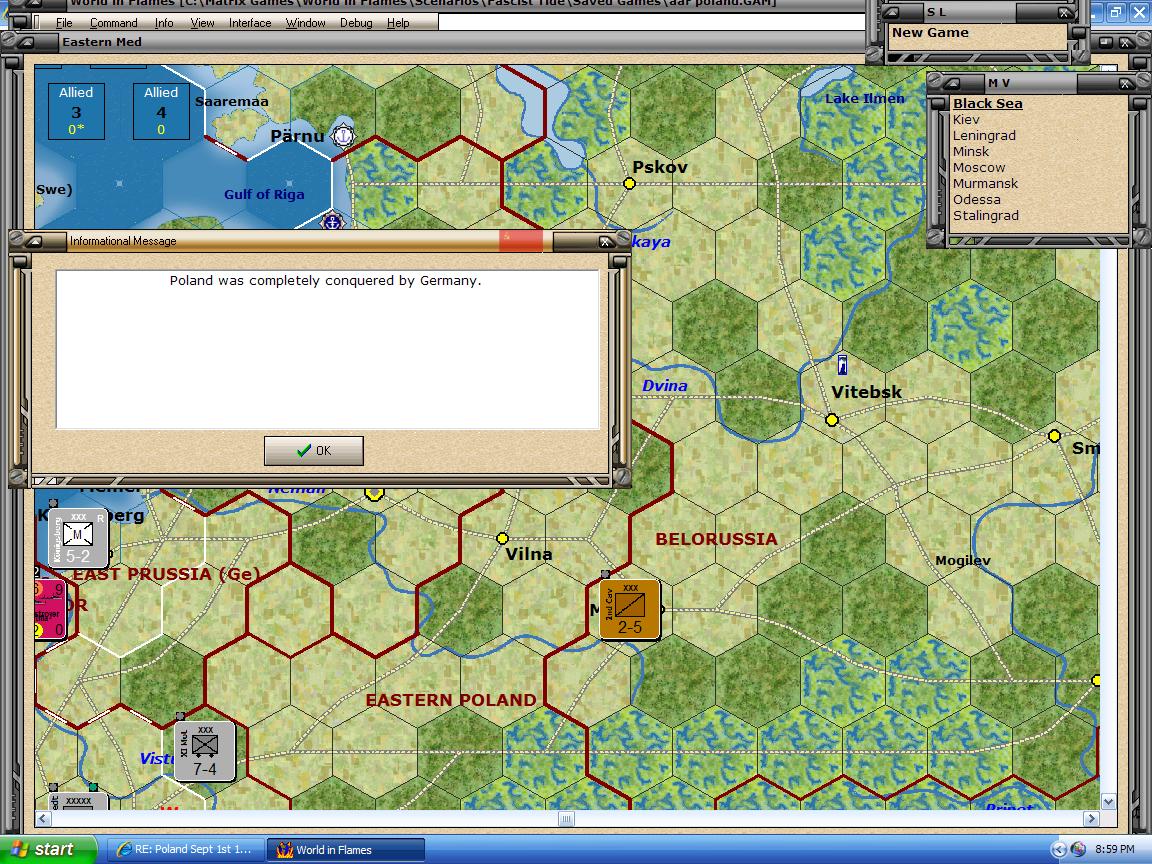Open the Interface menu
Image resolution: width=1152 pixels, height=864 pixels.
250,23
